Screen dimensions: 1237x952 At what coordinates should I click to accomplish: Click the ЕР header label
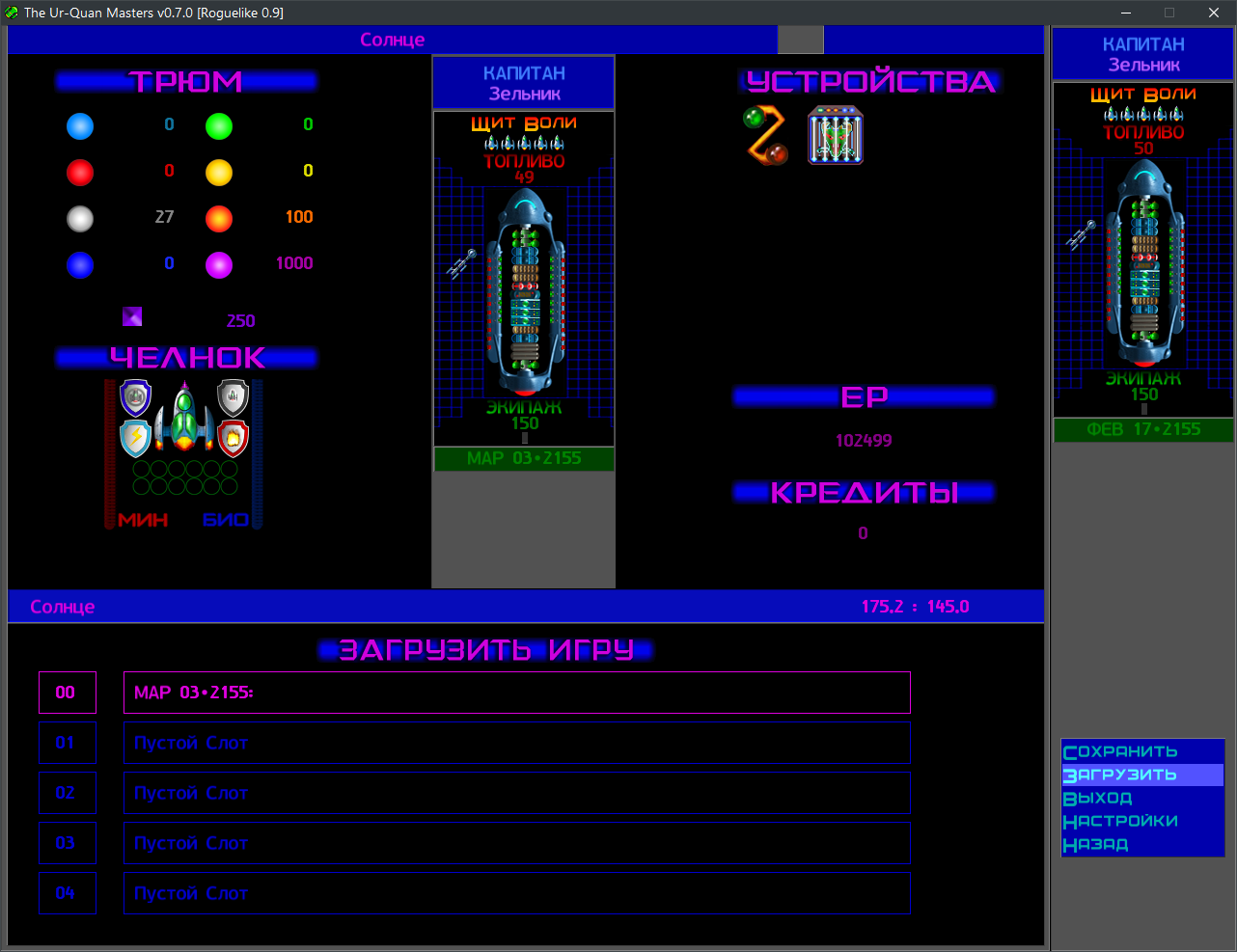coord(864,396)
